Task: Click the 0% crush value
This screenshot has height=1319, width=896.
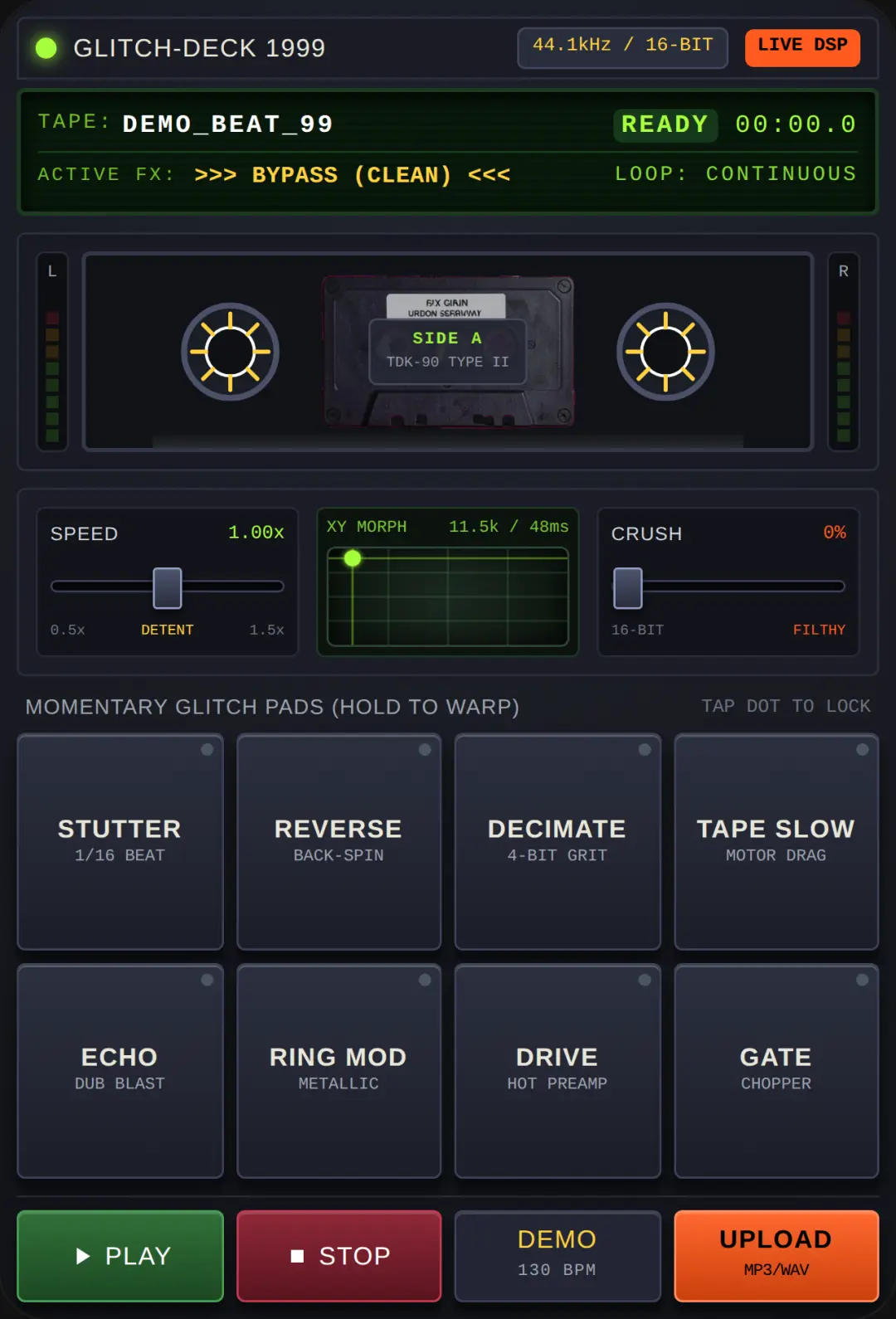Action: pos(835,533)
